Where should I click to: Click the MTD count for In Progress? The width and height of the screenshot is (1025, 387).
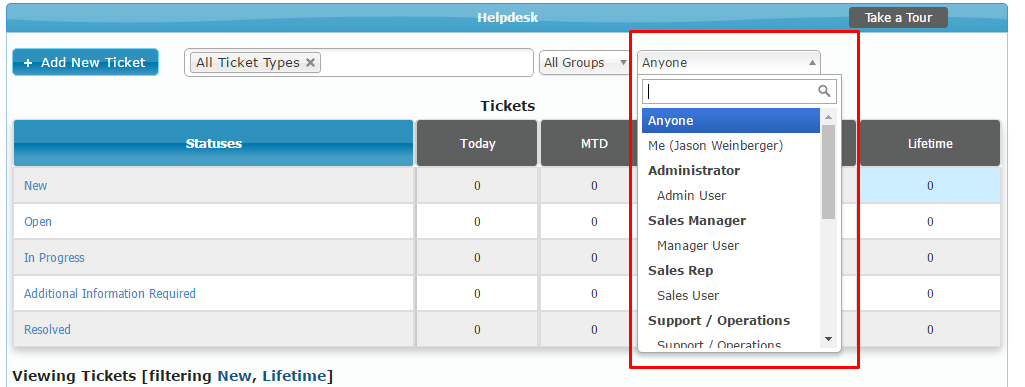(594, 258)
